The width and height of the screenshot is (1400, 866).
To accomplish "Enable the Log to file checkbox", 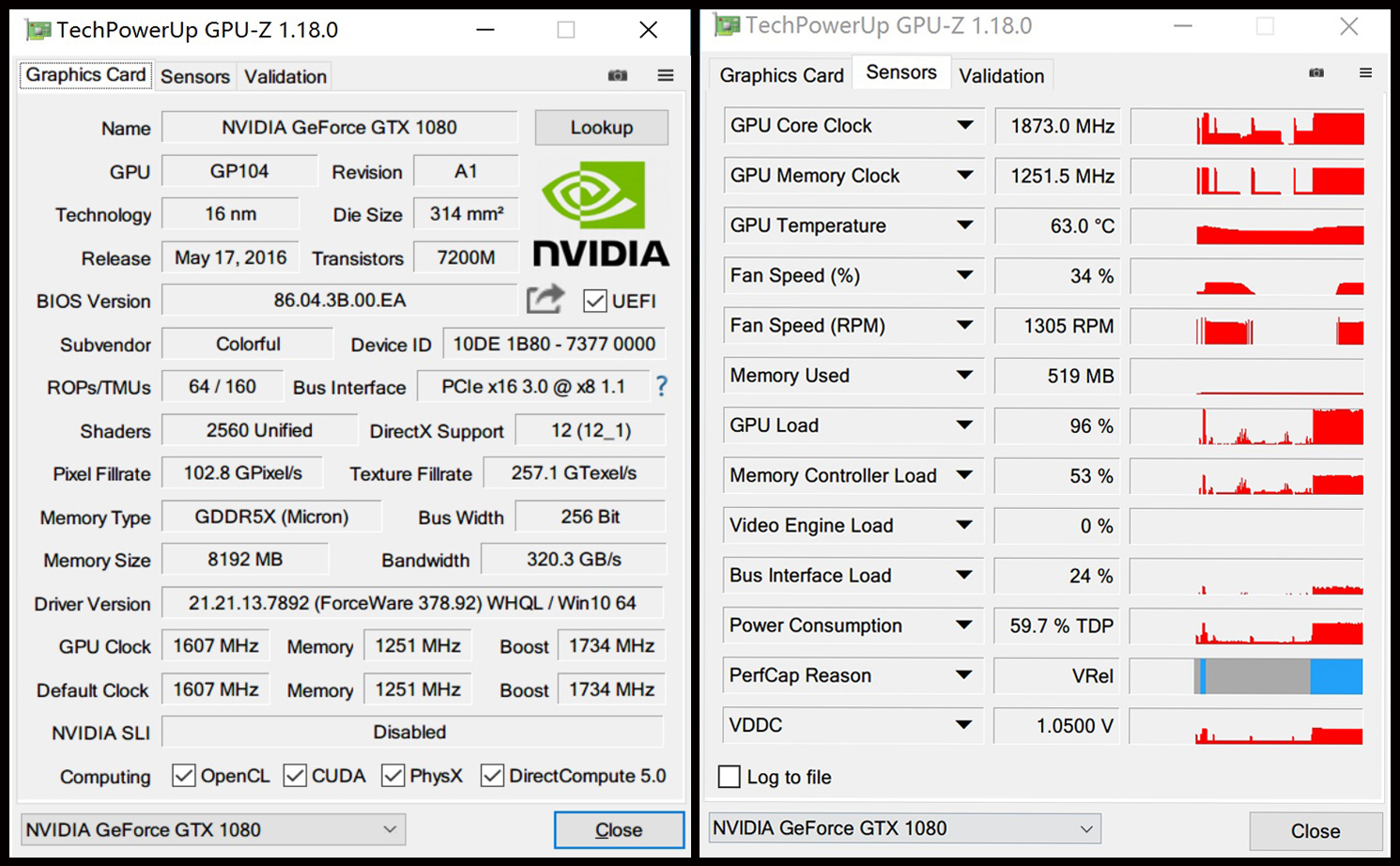I will point(729,777).
